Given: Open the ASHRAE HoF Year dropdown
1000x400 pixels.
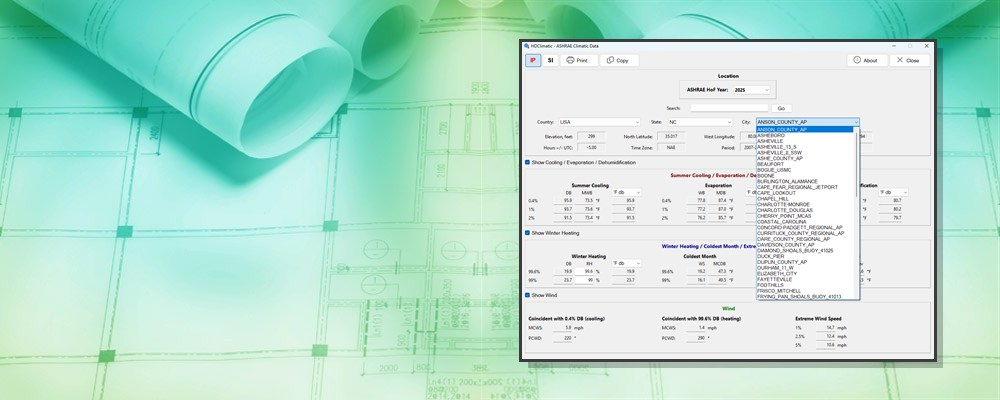Looking at the screenshot, I should tap(751, 90).
